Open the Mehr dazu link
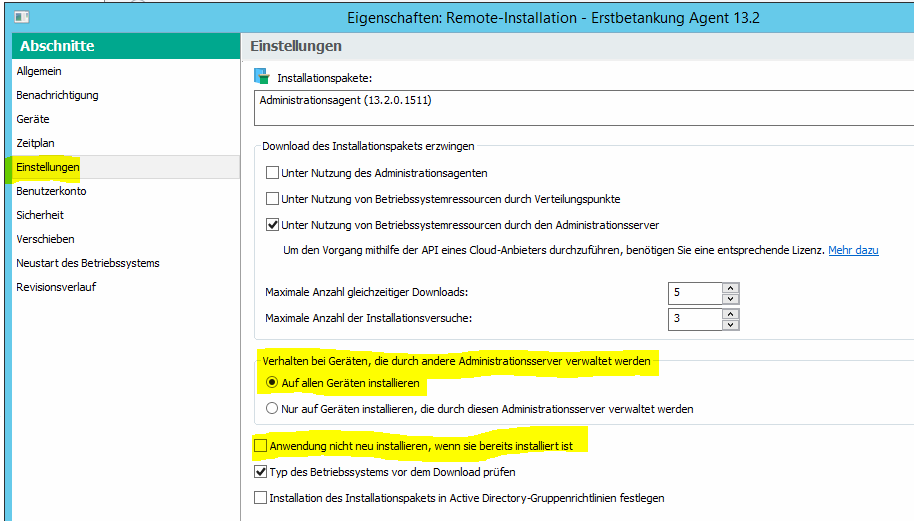 (x=853, y=250)
